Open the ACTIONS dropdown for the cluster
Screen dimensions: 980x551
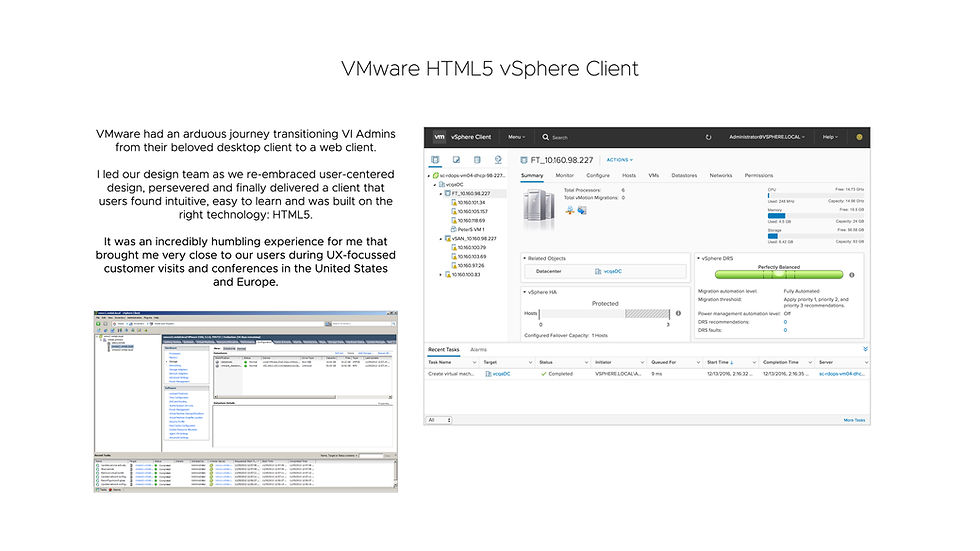coord(619,160)
